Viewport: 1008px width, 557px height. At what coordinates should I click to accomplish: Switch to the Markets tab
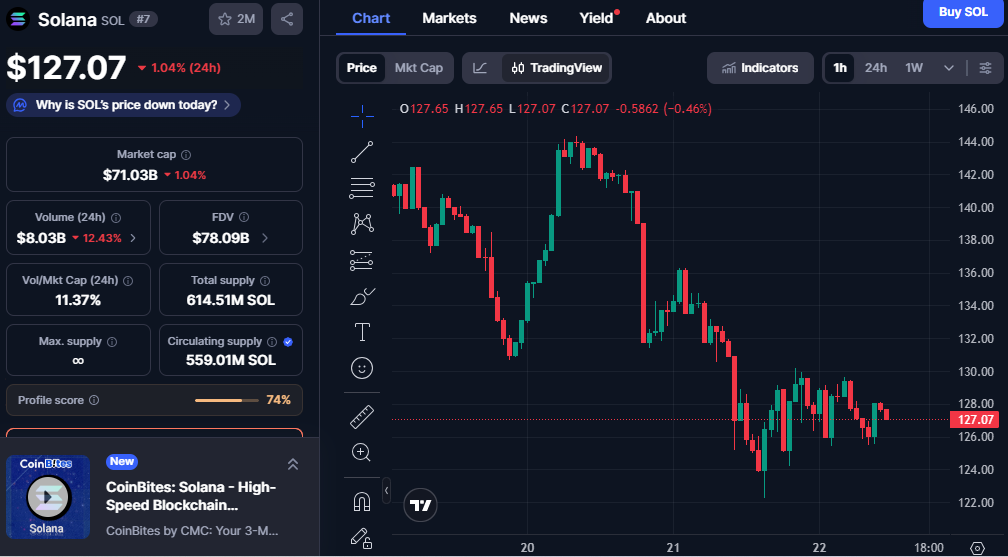click(449, 18)
